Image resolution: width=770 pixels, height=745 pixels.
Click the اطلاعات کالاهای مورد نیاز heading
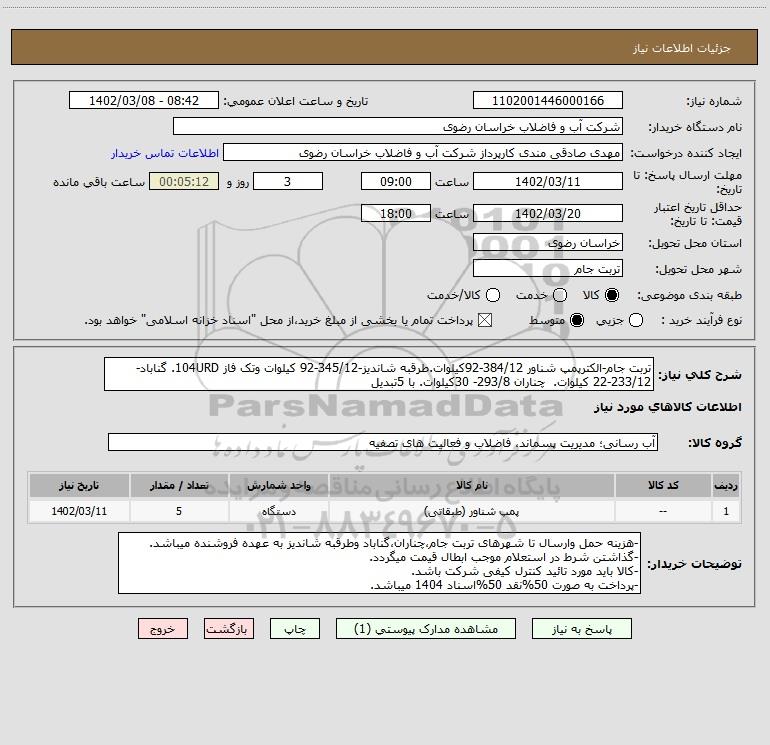[668, 407]
